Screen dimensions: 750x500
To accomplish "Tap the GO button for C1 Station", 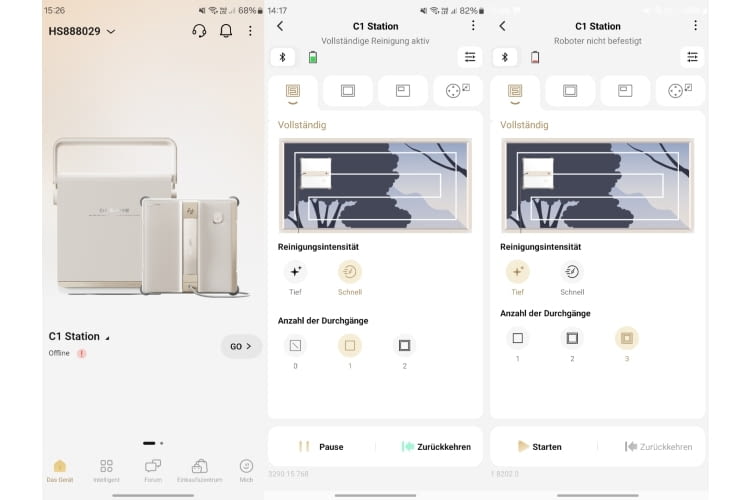I will (x=241, y=346).
